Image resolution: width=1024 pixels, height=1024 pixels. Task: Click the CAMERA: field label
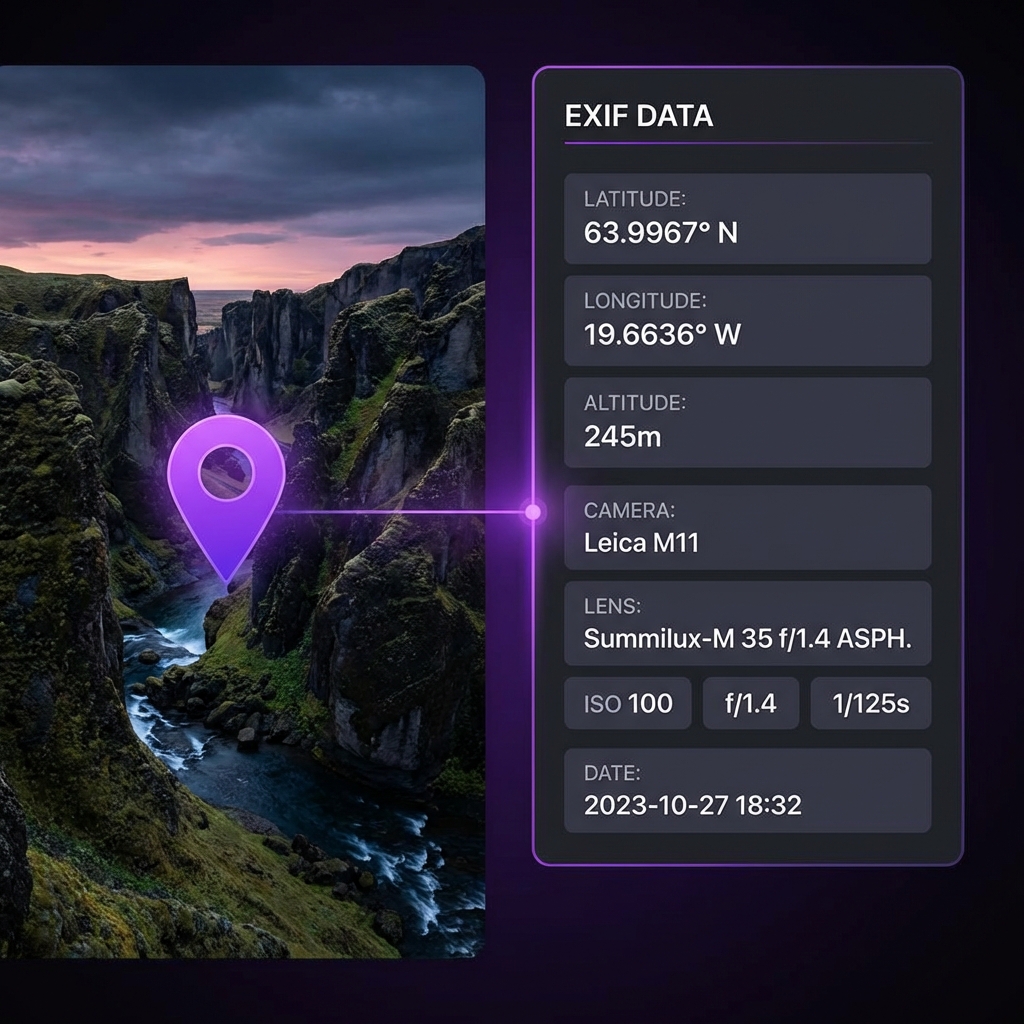[629, 510]
